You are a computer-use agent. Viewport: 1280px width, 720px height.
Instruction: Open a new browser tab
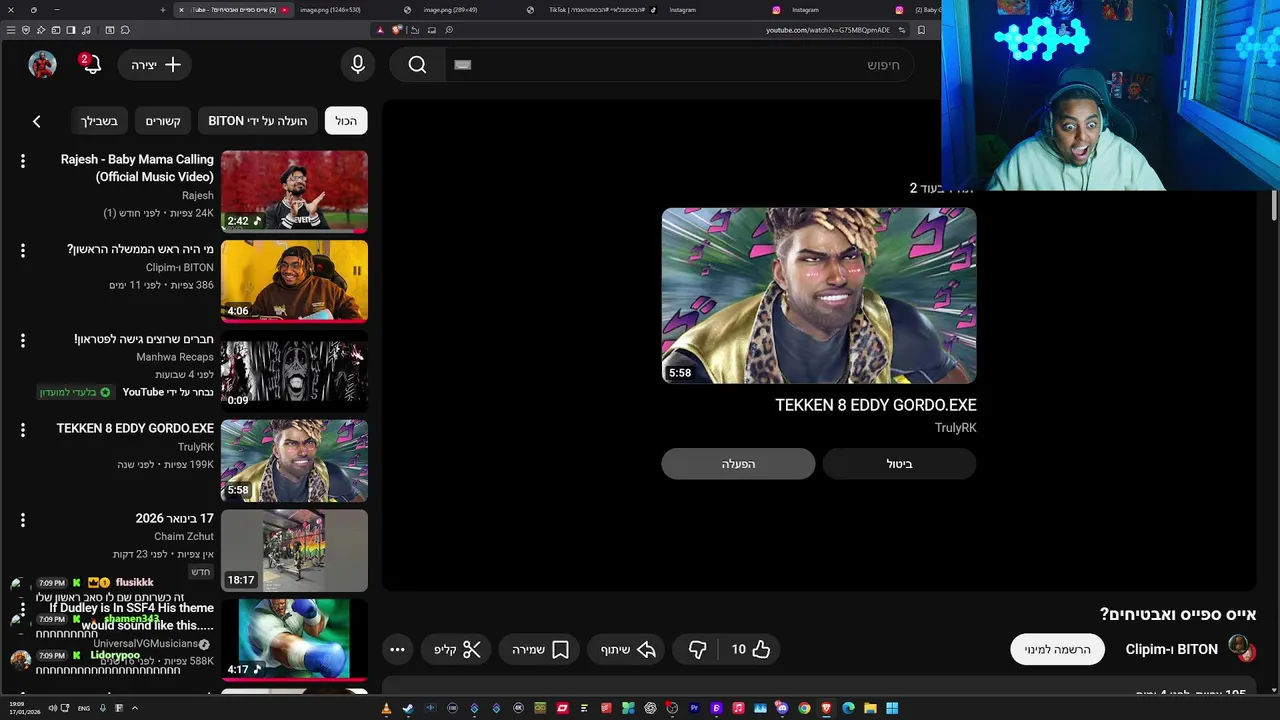click(x=163, y=10)
